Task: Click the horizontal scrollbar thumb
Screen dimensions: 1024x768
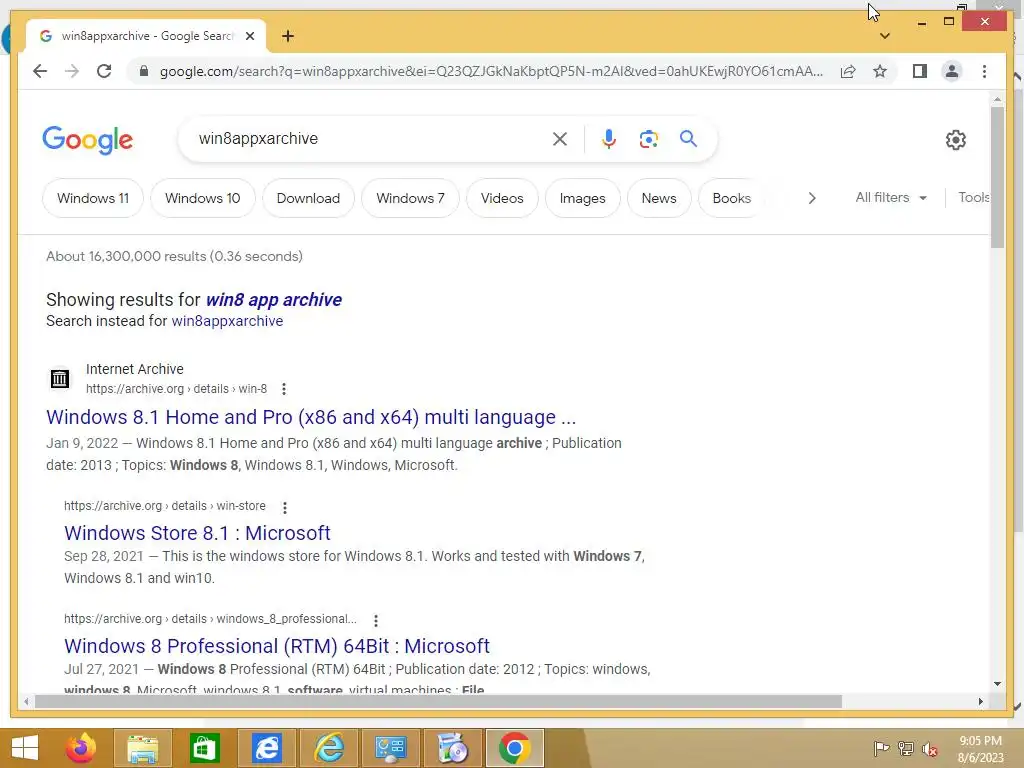Action: point(438,701)
